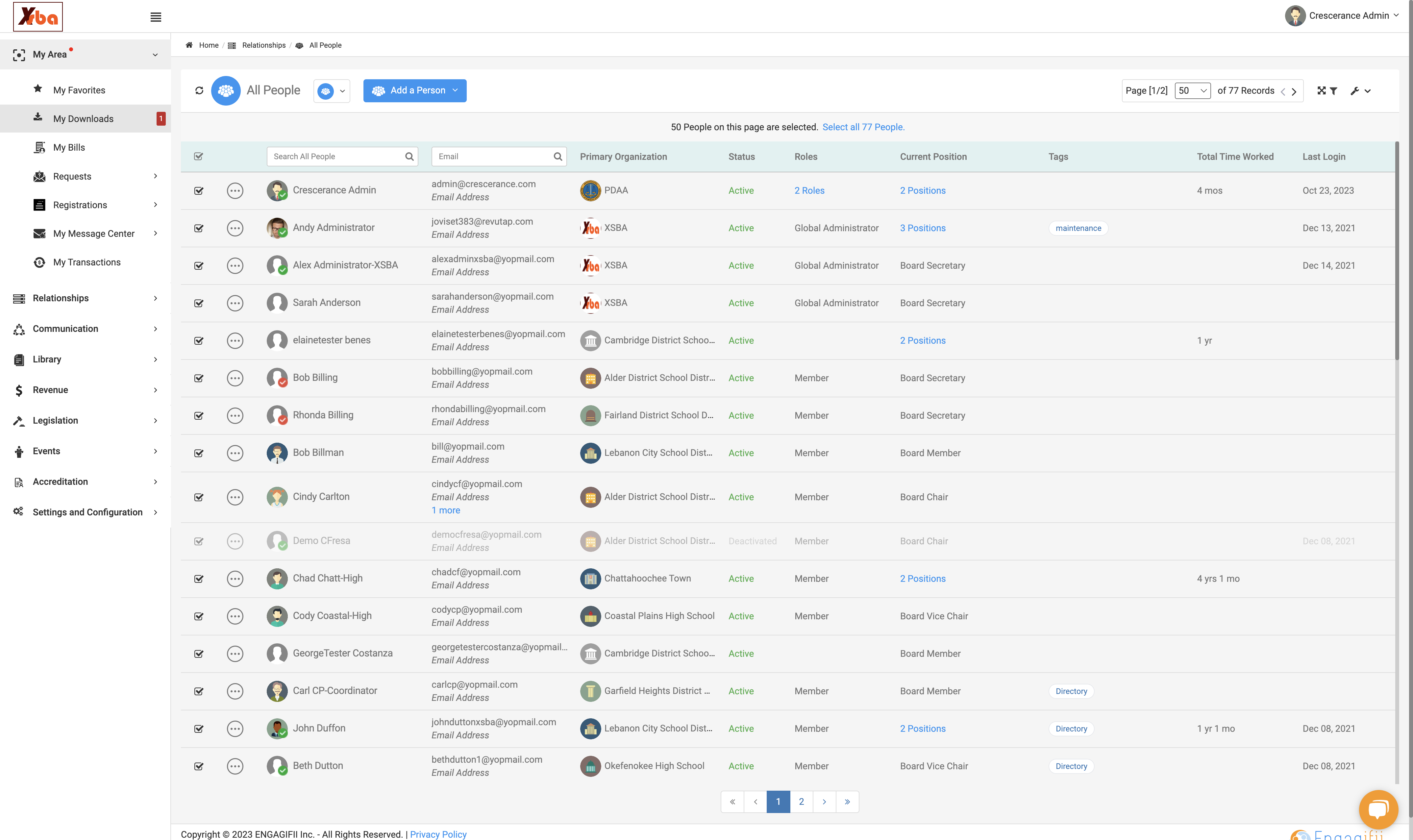This screenshot has height=840, width=1413.
Task: Uncheck the John Duffon row checkbox
Action: tap(199, 729)
